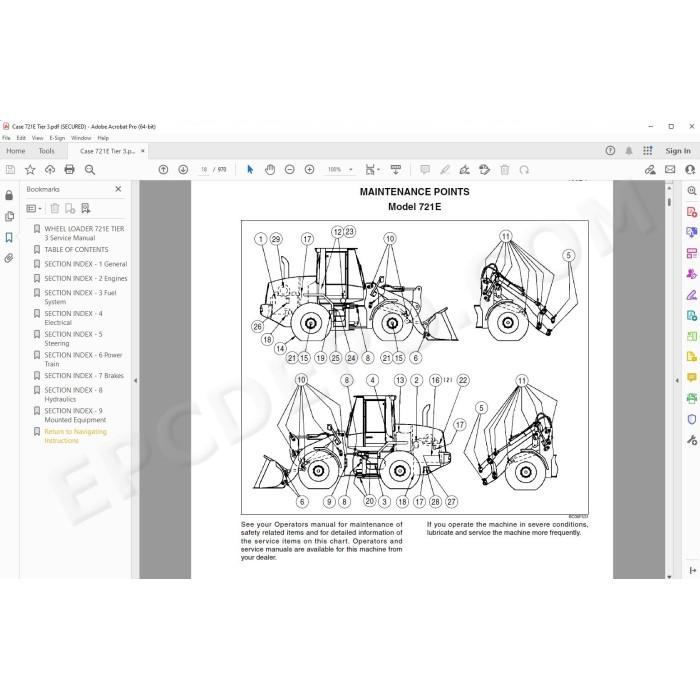The height and width of the screenshot is (700, 700).
Task: Click the zoom percentage field
Action: [334, 170]
